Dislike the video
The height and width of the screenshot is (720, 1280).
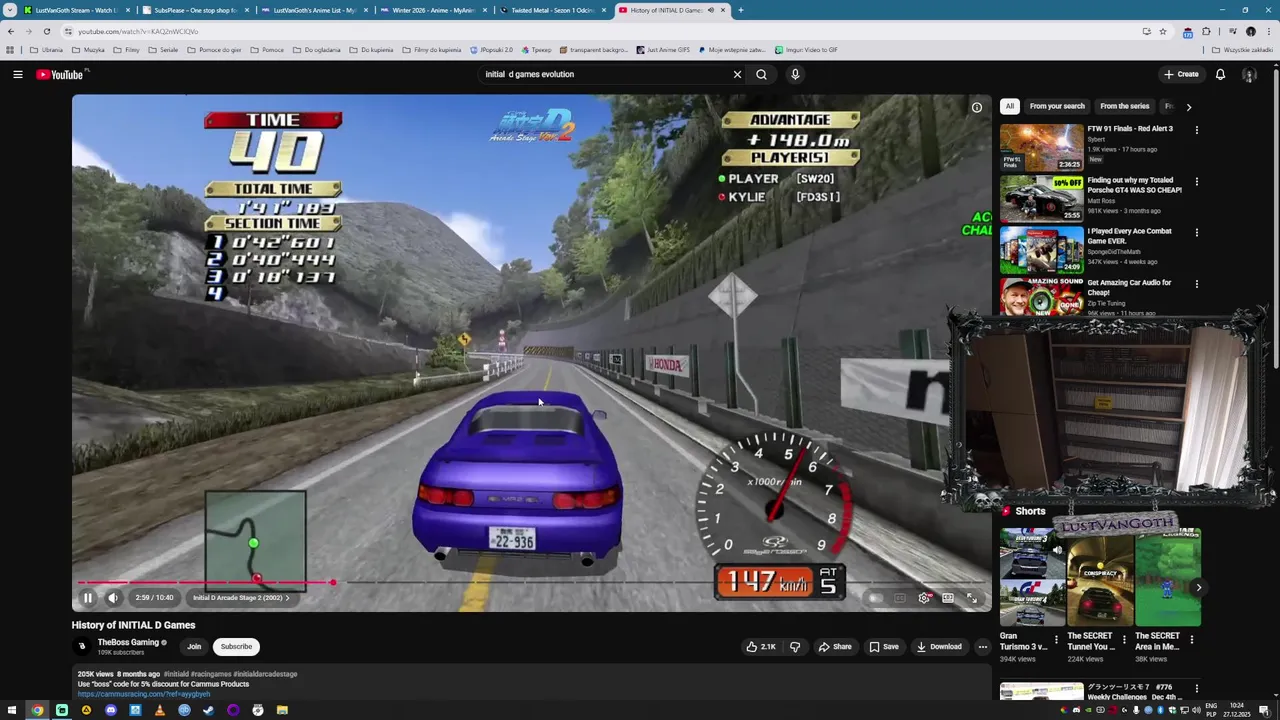coord(795,647)
